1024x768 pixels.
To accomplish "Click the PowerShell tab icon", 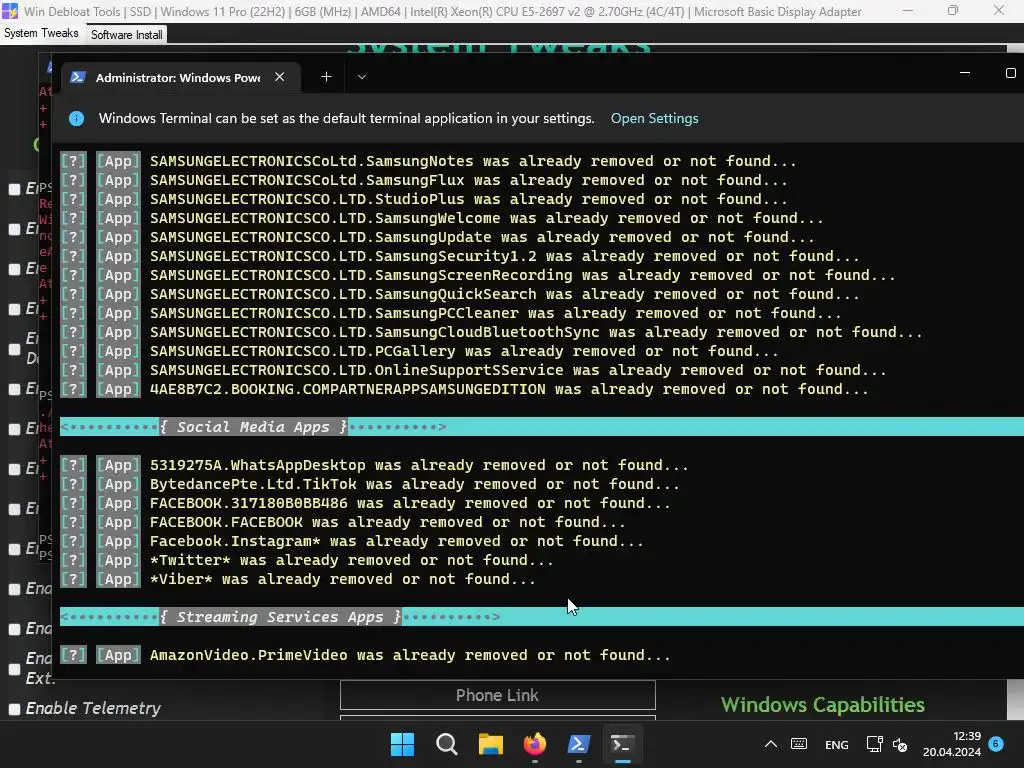I will pyautogui.click(x=78, y=77).
